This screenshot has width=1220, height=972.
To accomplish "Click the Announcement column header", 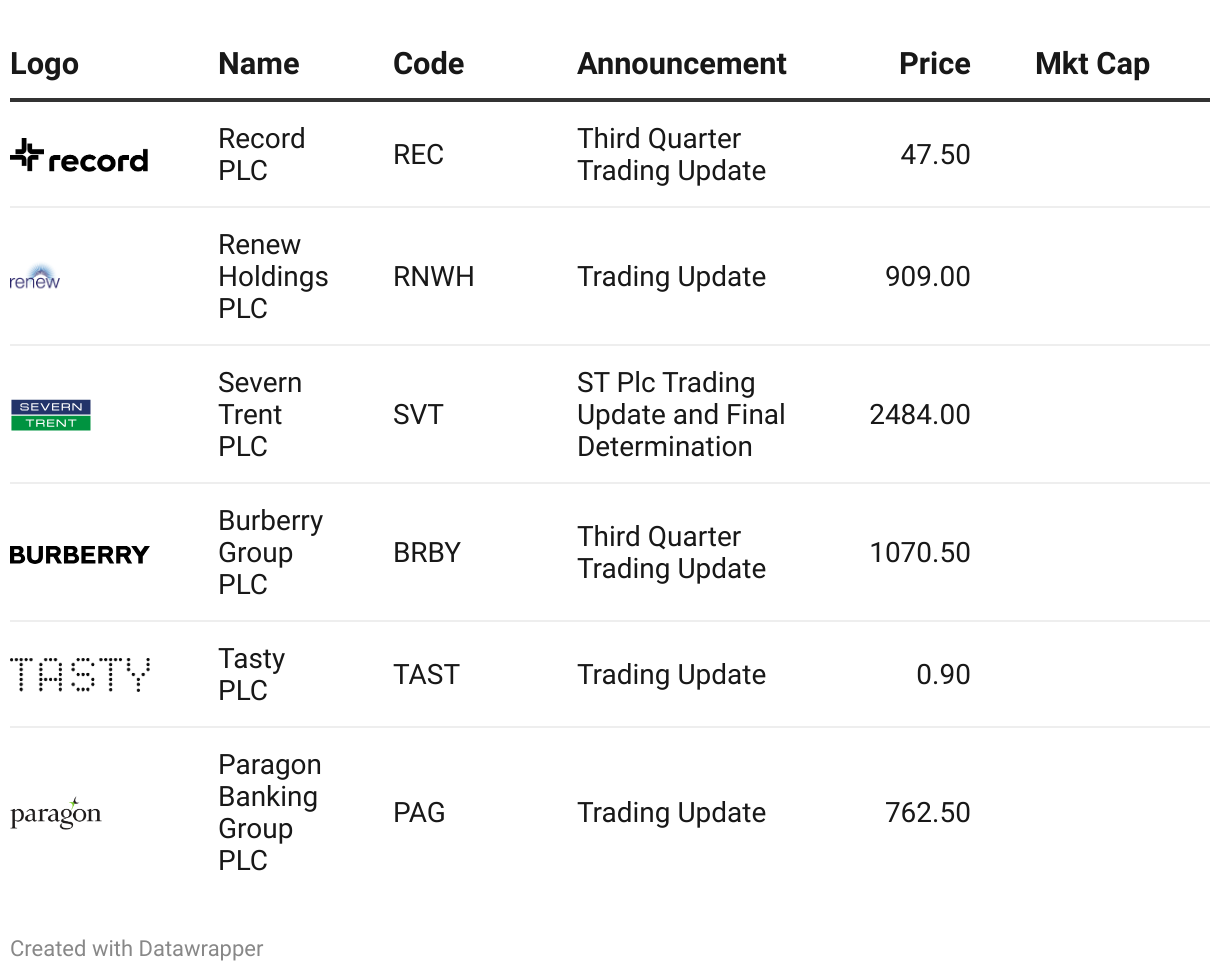I will click(681, 64).
